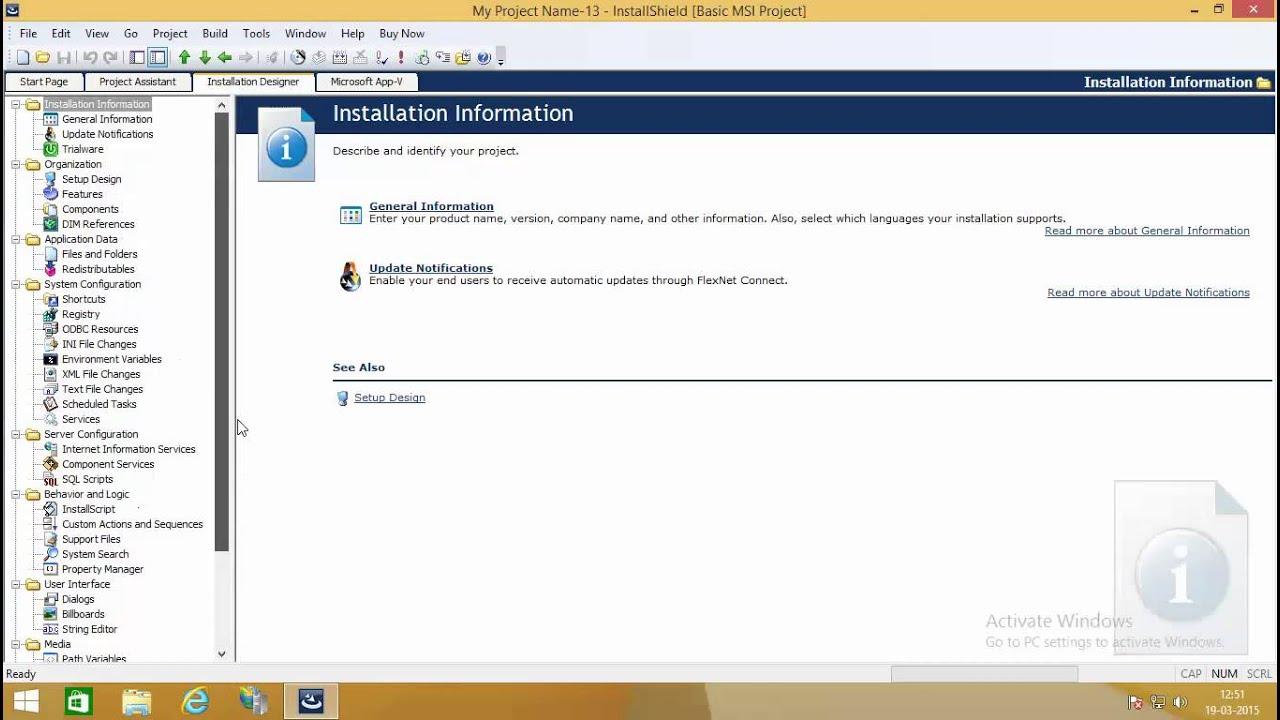Screen dimensions: 1280x720
Task: Select the InstallScript tree node
Action: coord(89,509)
